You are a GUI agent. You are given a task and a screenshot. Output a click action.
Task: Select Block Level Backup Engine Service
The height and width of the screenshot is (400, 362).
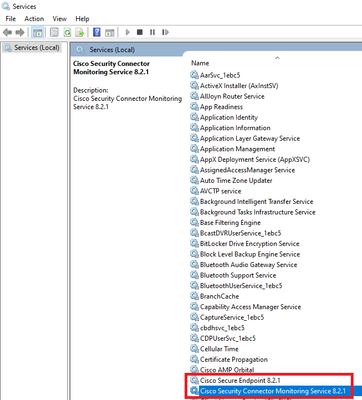[x=250, y=254]
